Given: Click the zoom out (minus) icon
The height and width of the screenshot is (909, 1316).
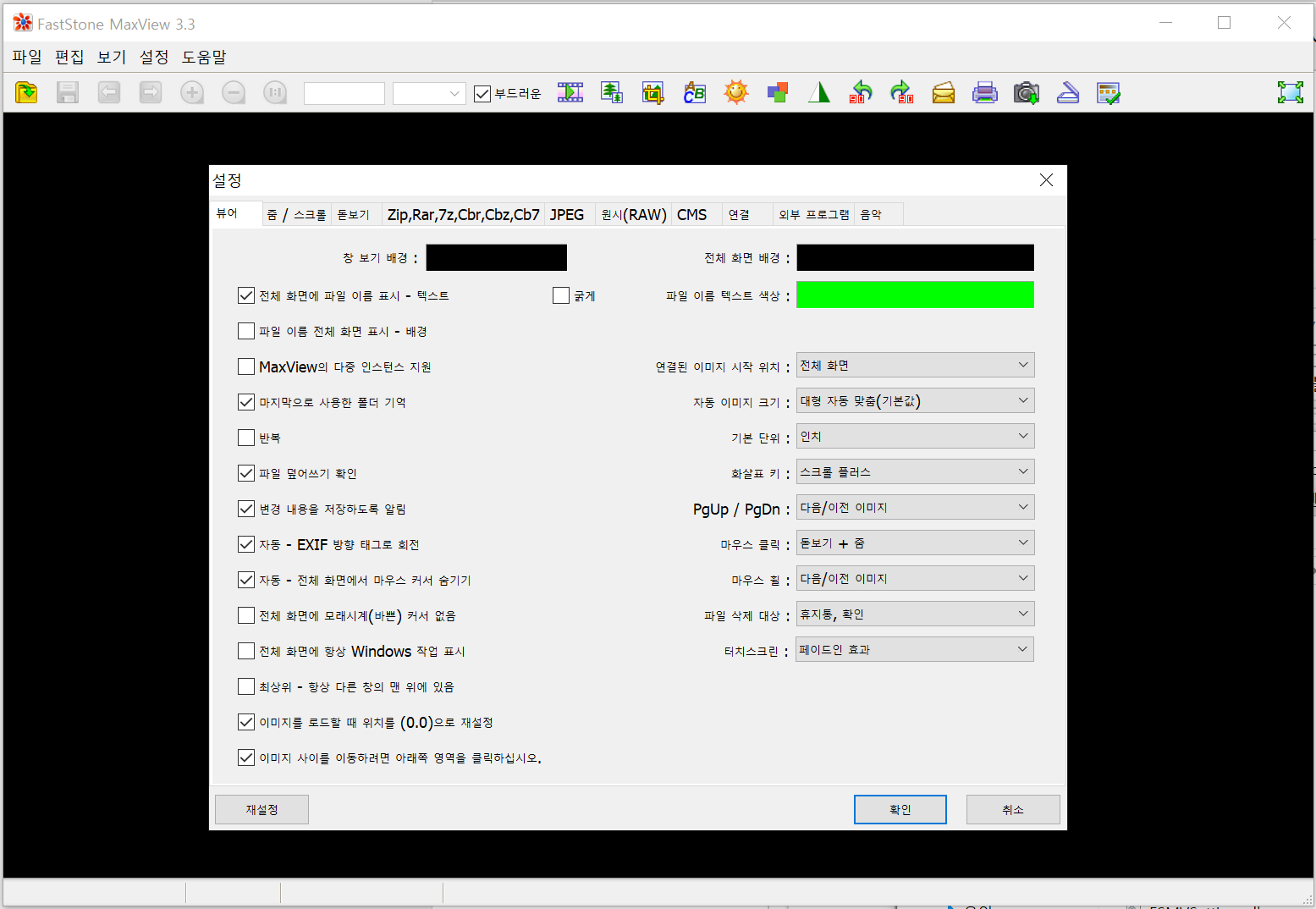Looking at the screenshot, I should click(x=234, y=92).
